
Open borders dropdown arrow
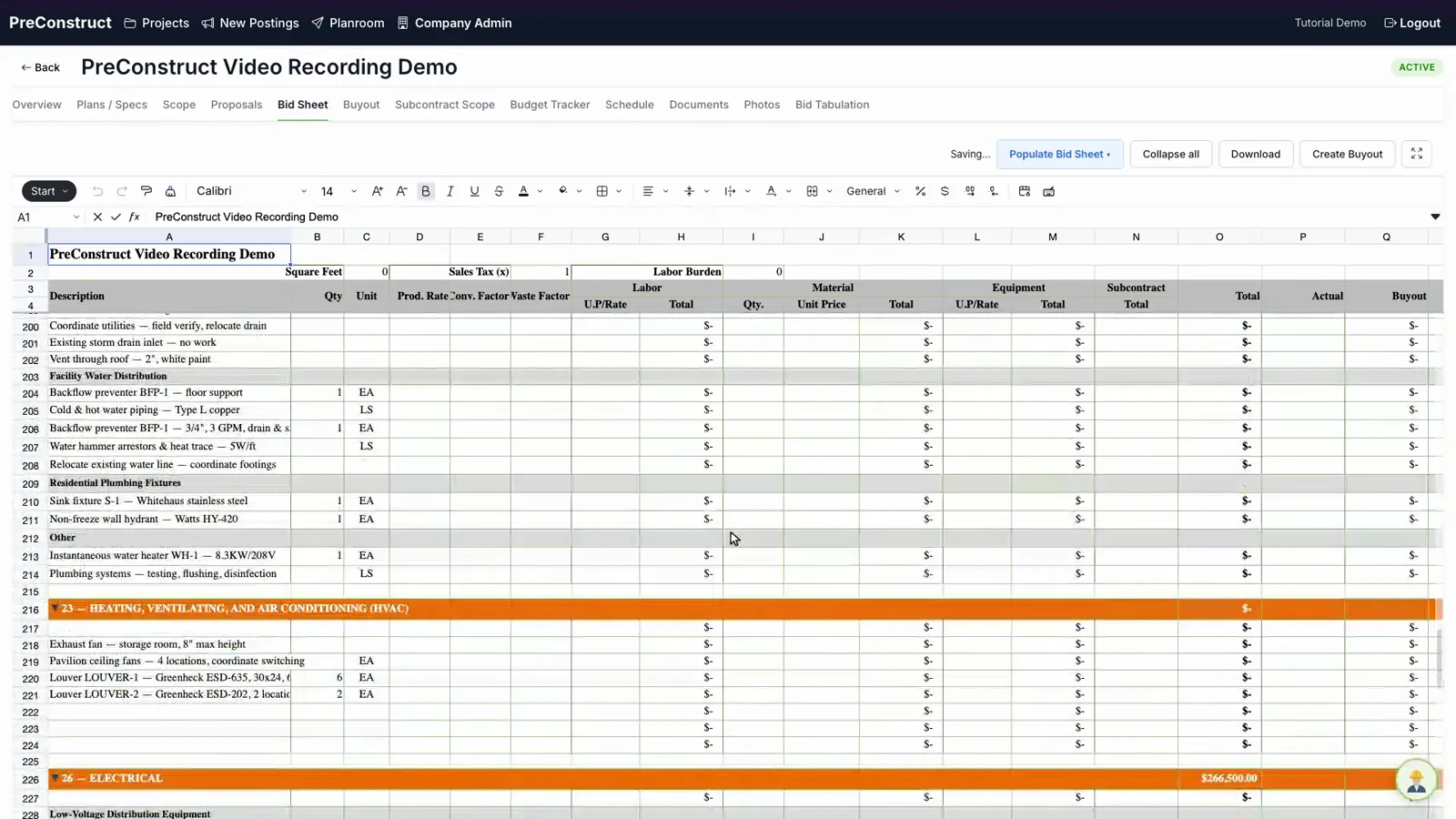pyautogui.click(x=619, y=191)
